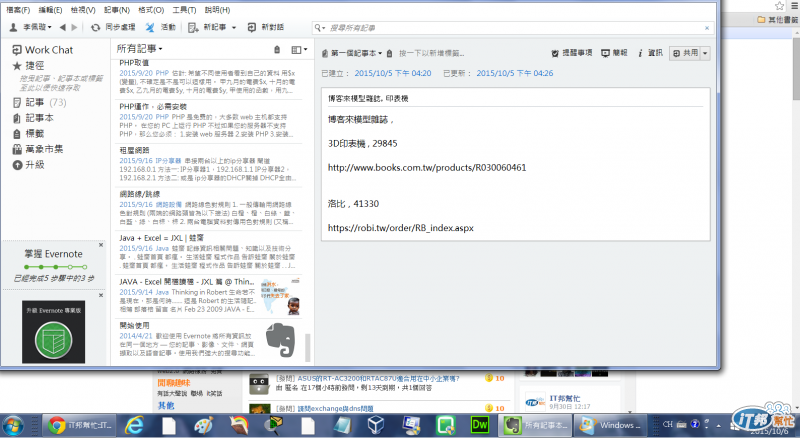Image resolution: width=800 pixels, height=438 pixels.
Task: Click the Evernote premium upgrade thumbnail
Action: tap(54, 332)
